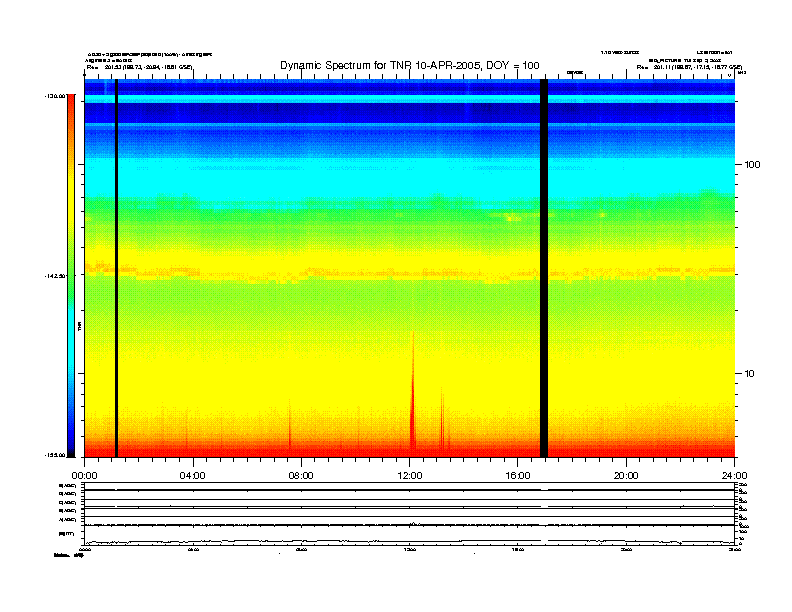Click the thin black data gap after 00:00
Screen dimensions: 792x612
point(116,268)
